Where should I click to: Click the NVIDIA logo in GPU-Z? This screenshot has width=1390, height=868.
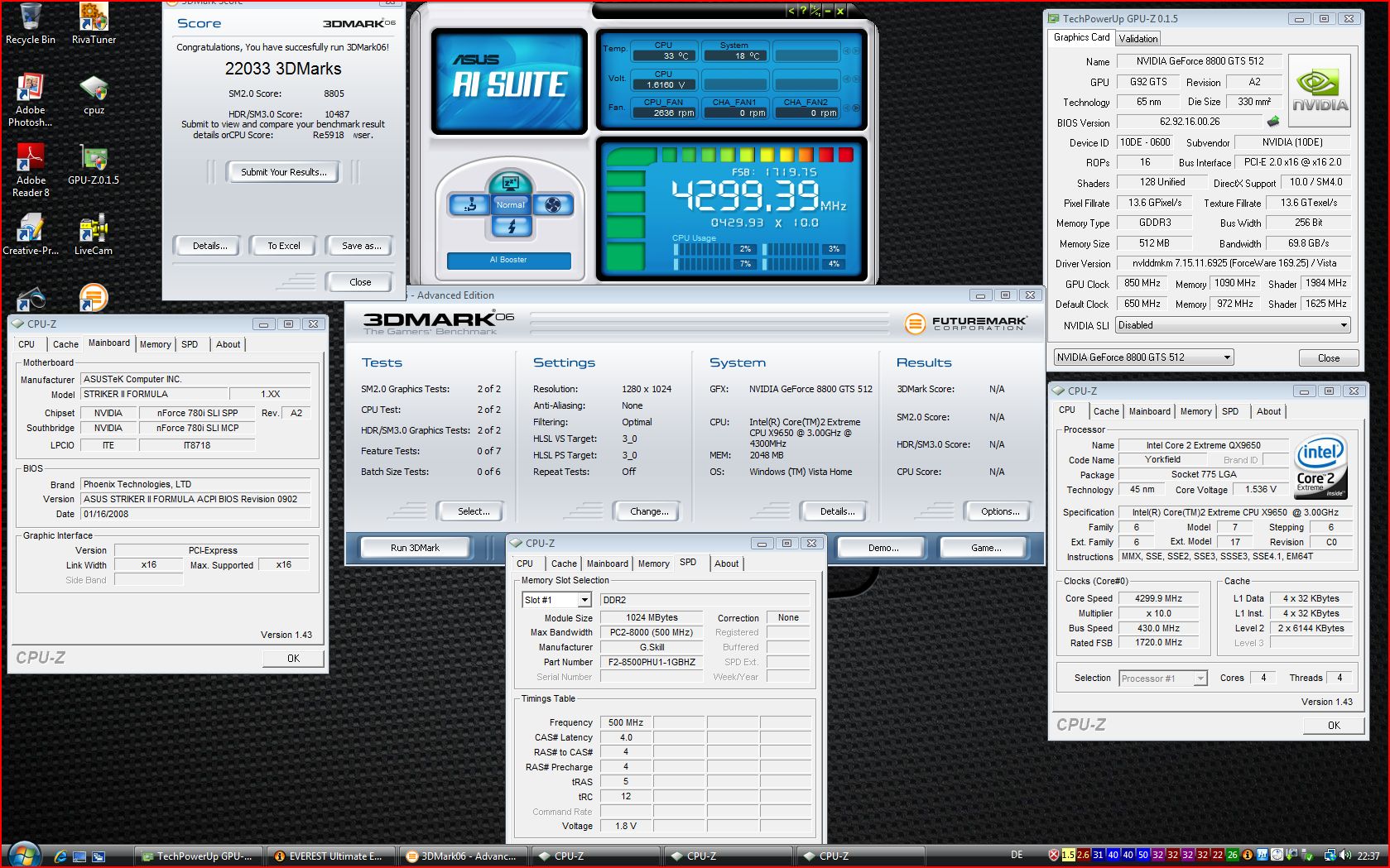(x=1320, y=91)
